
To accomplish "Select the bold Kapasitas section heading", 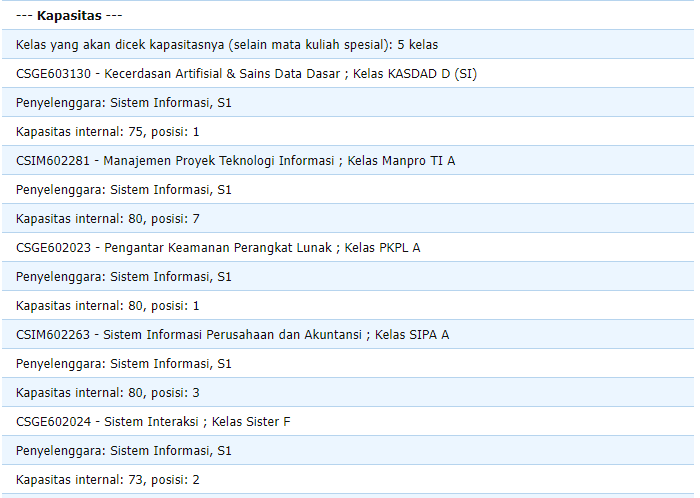I will (x=69, y=16).
